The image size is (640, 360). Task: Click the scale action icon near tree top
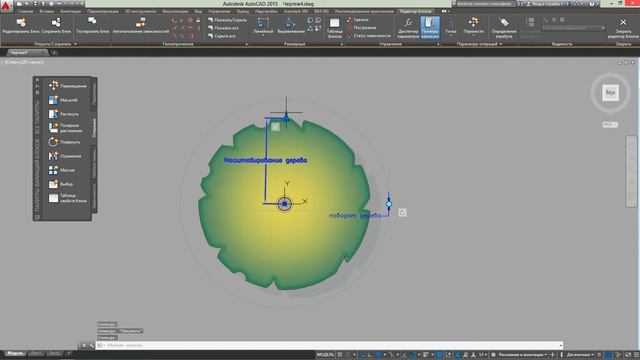click(x=276, y=127)
